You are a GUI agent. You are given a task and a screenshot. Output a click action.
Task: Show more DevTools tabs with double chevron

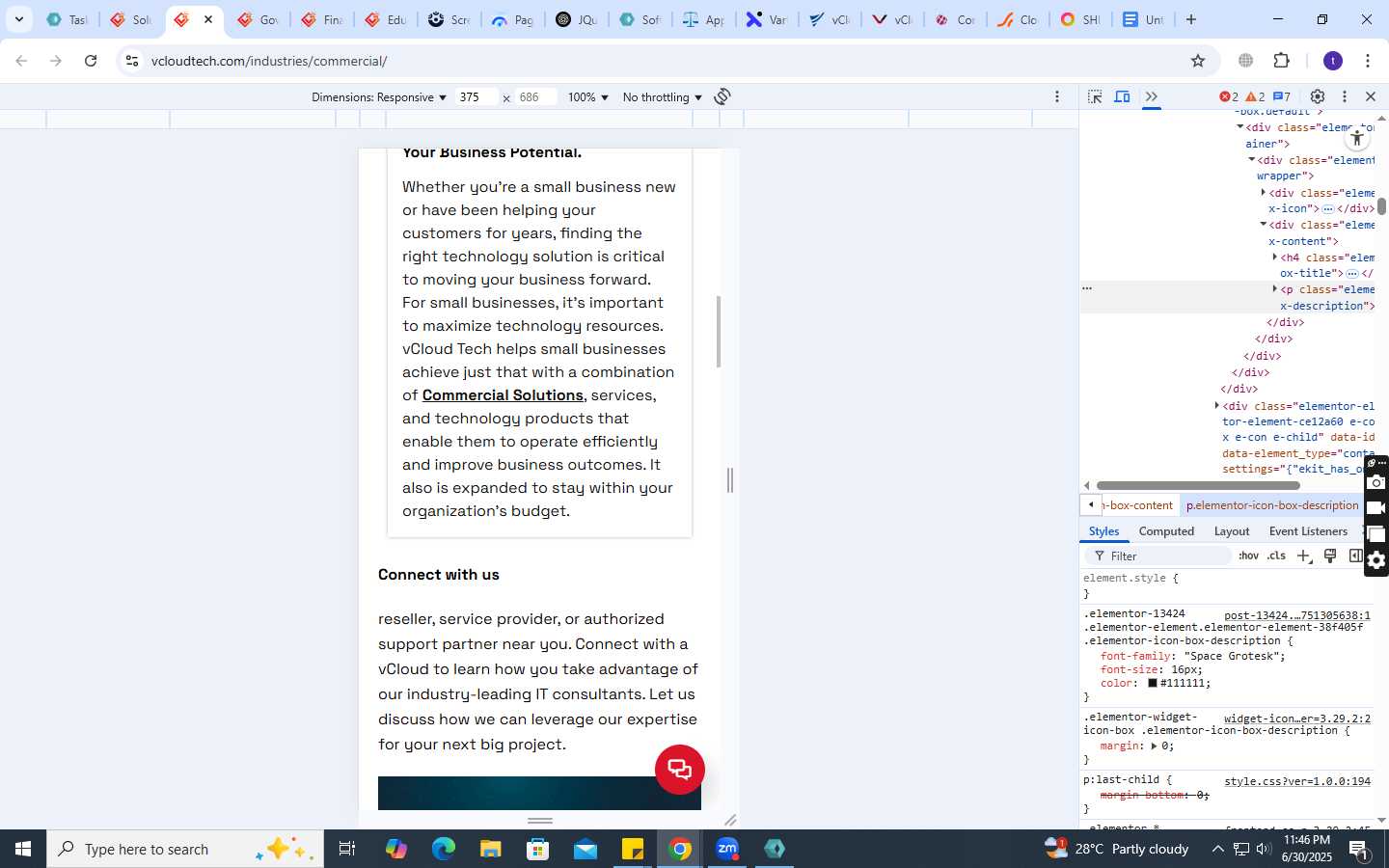pyautogui.click(x=1152, y=96)
